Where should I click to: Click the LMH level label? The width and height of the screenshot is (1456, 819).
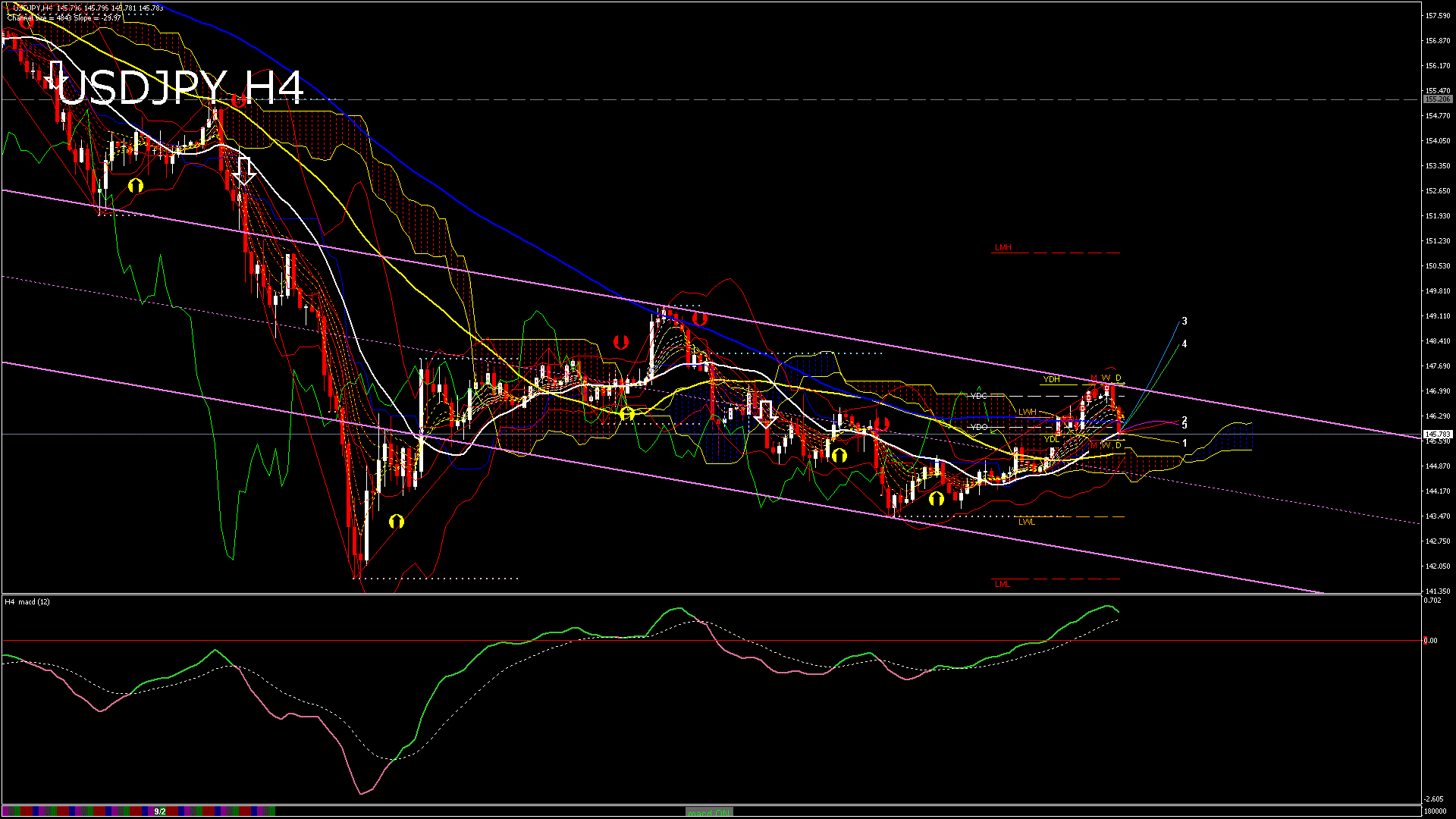[1003, 248]
